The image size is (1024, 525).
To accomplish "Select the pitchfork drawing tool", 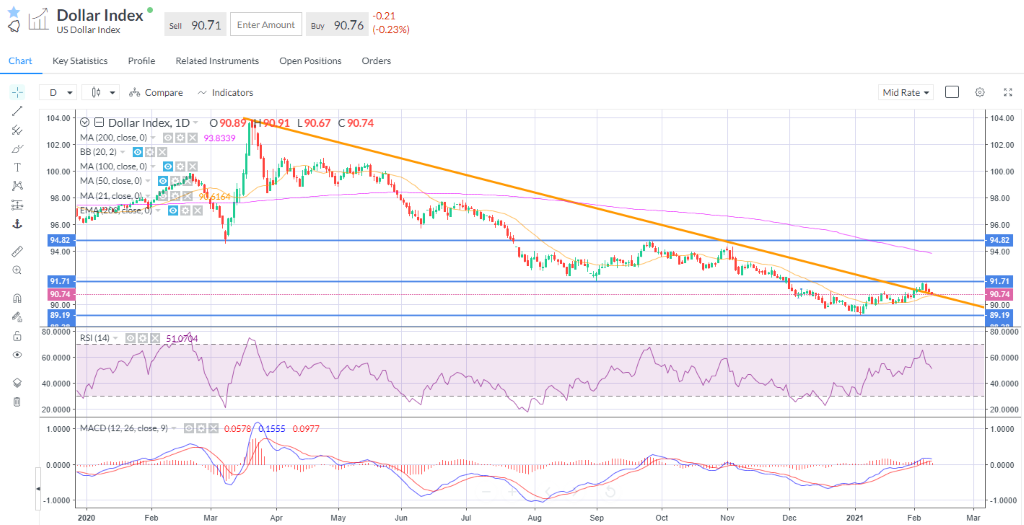I will (x=17, y=129).
